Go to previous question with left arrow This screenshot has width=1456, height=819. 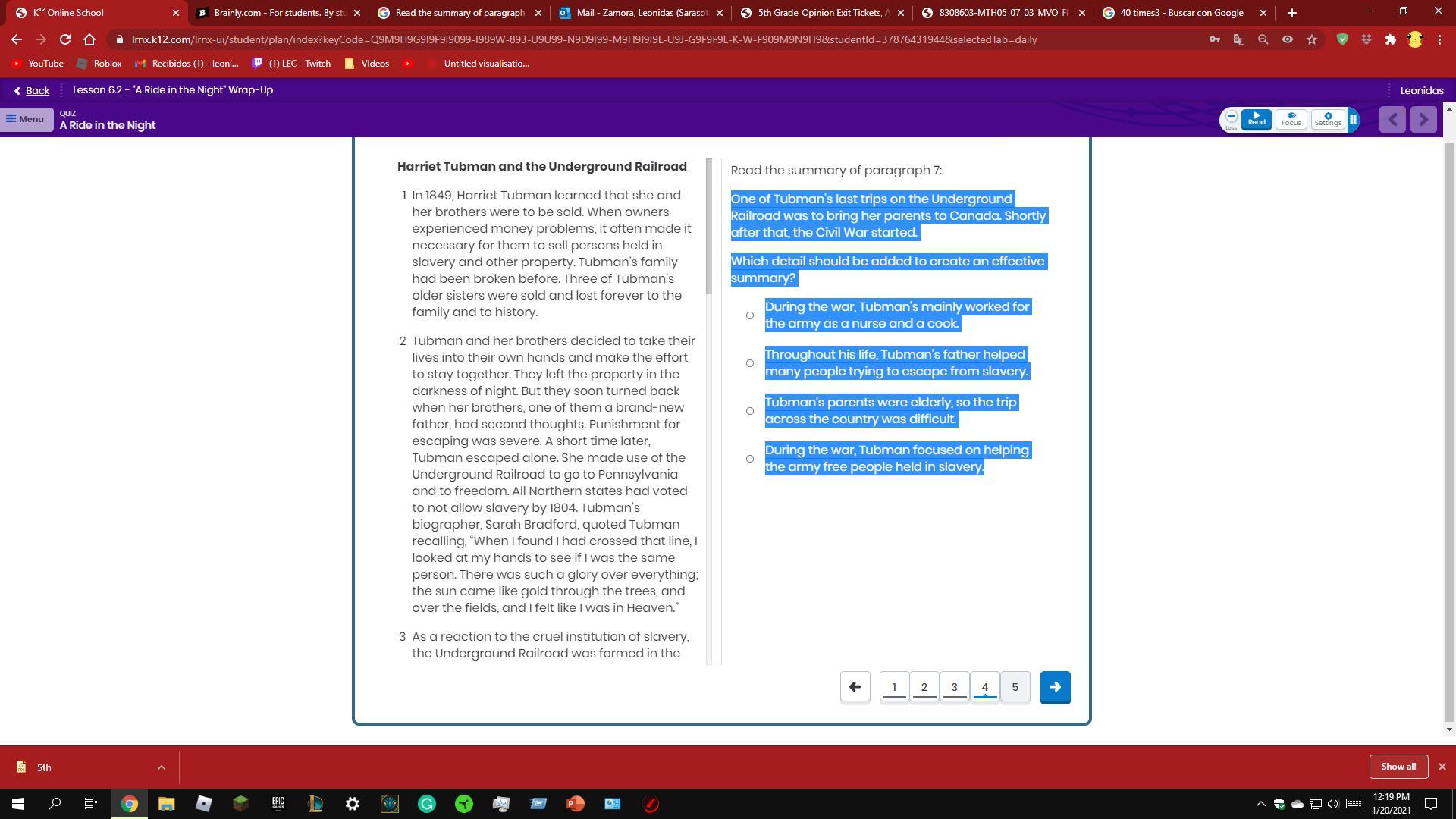[855, 687]
